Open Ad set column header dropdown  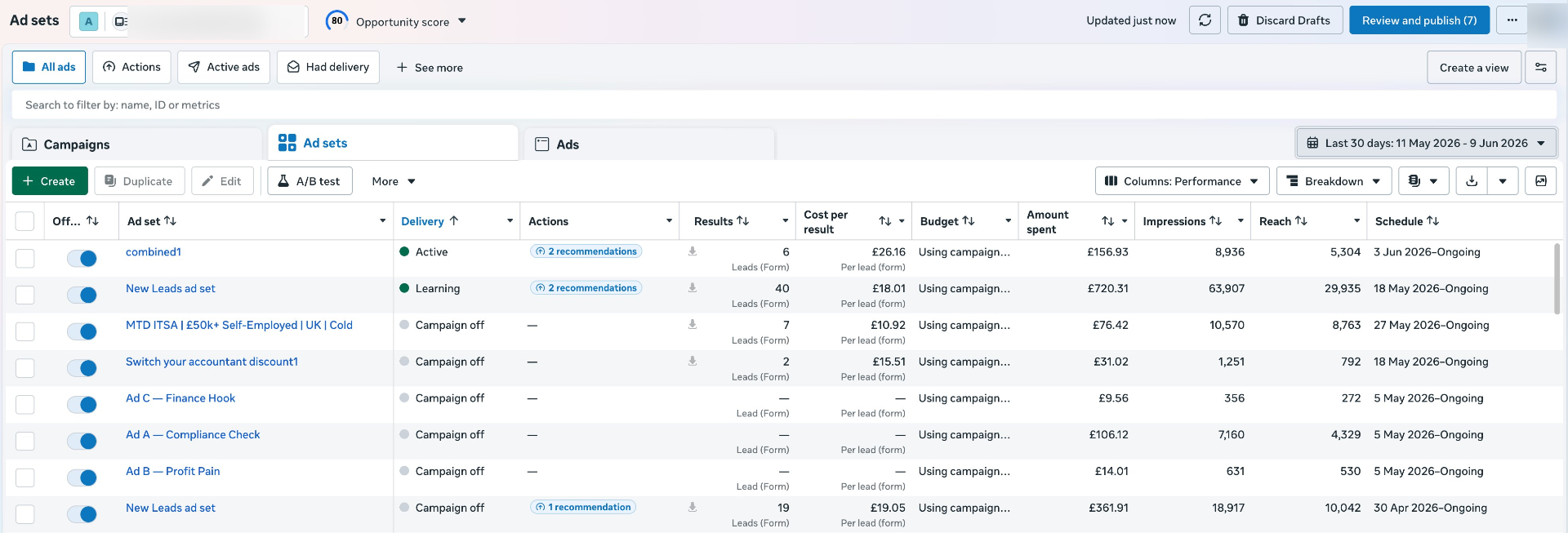point(382,221)
